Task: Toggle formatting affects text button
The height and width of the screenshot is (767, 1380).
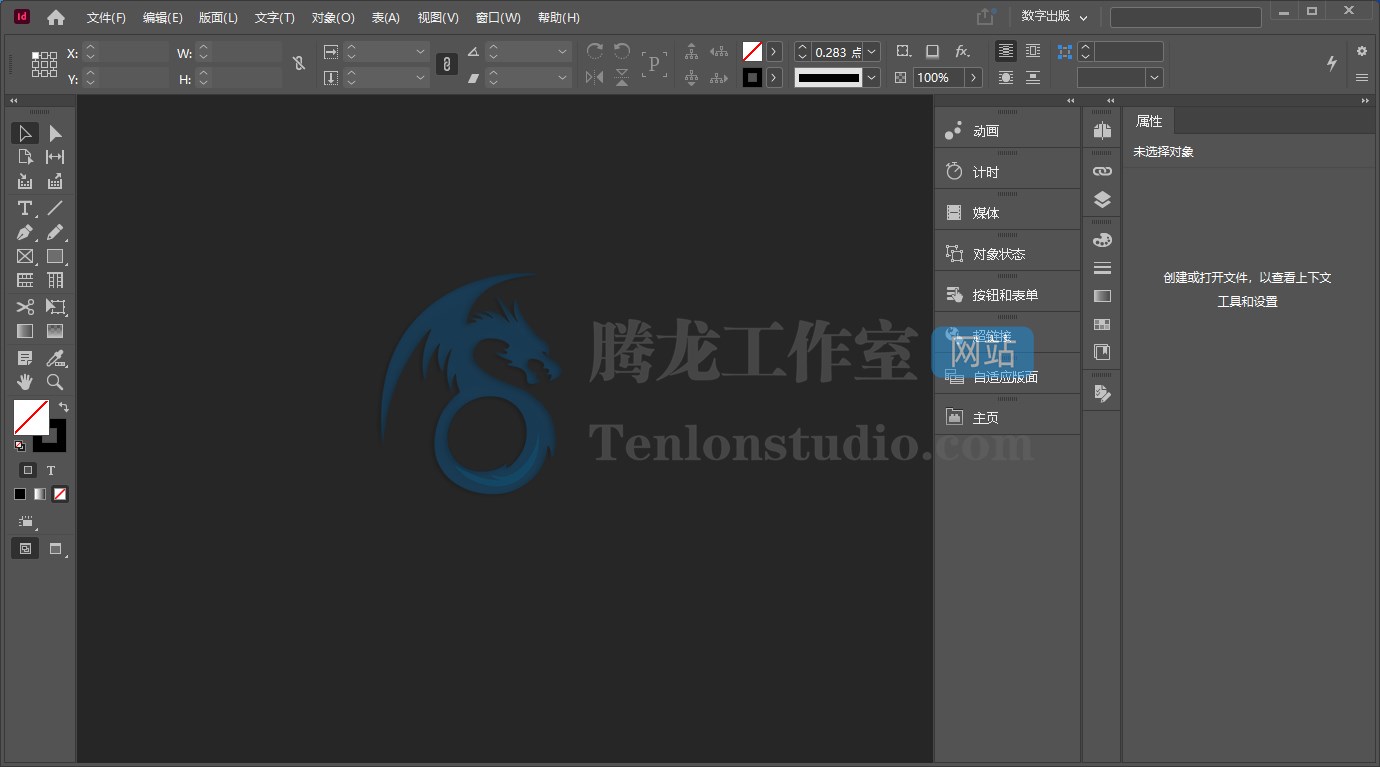Action: [x=51, y=470]
